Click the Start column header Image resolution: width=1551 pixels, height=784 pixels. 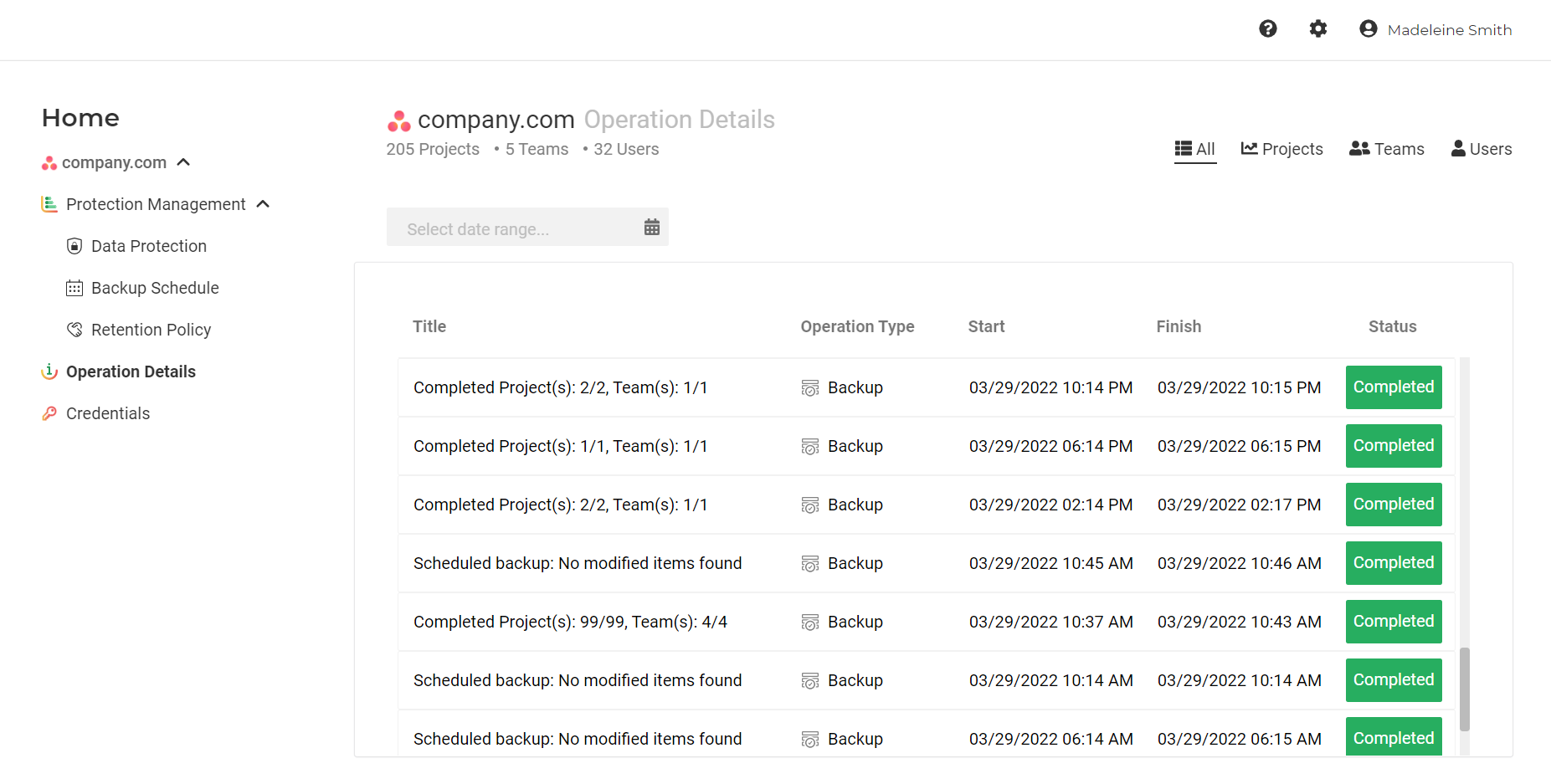click(986, 326)
